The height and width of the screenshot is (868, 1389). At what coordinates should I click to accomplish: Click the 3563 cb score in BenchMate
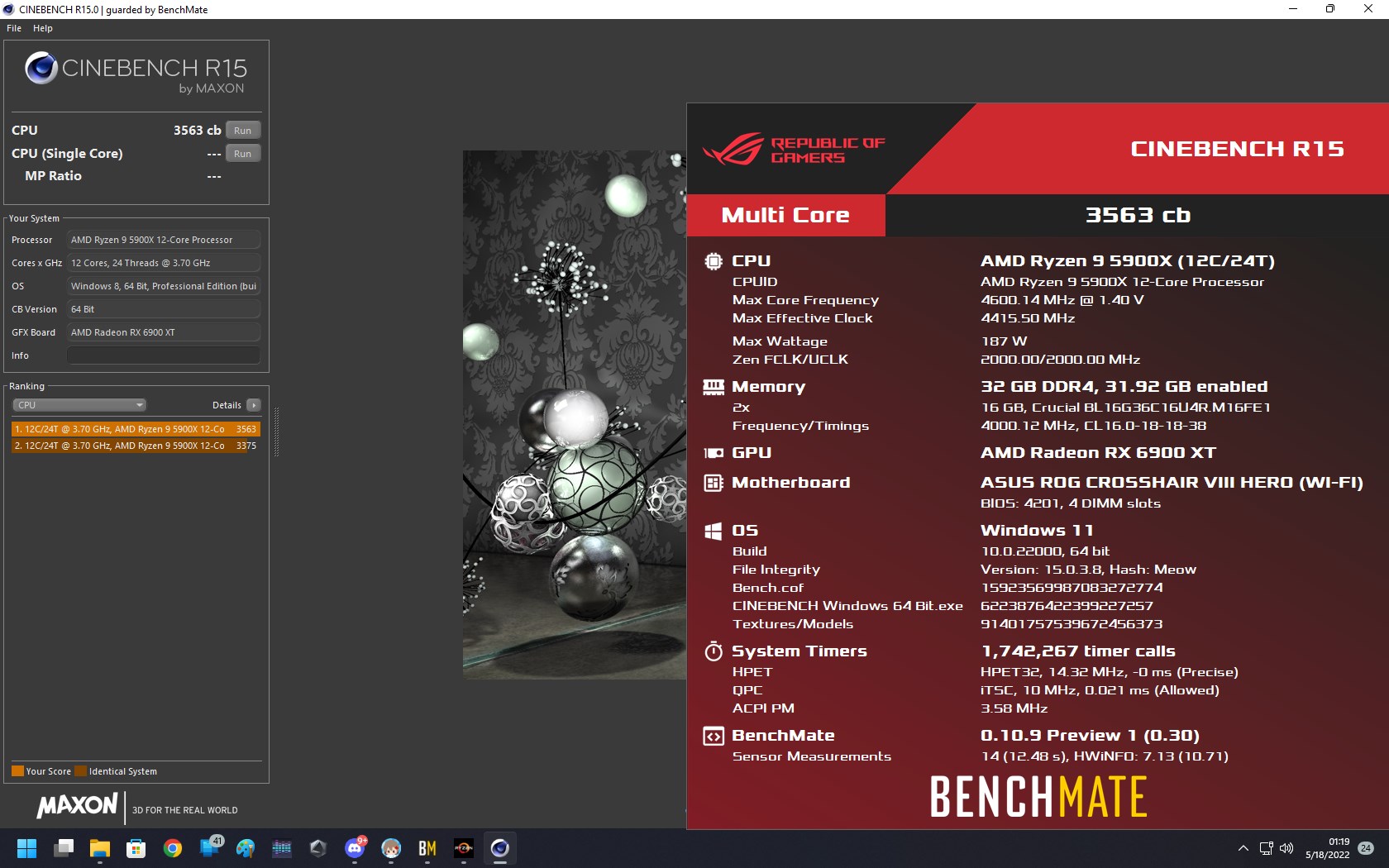click(x=1138, y=215)
